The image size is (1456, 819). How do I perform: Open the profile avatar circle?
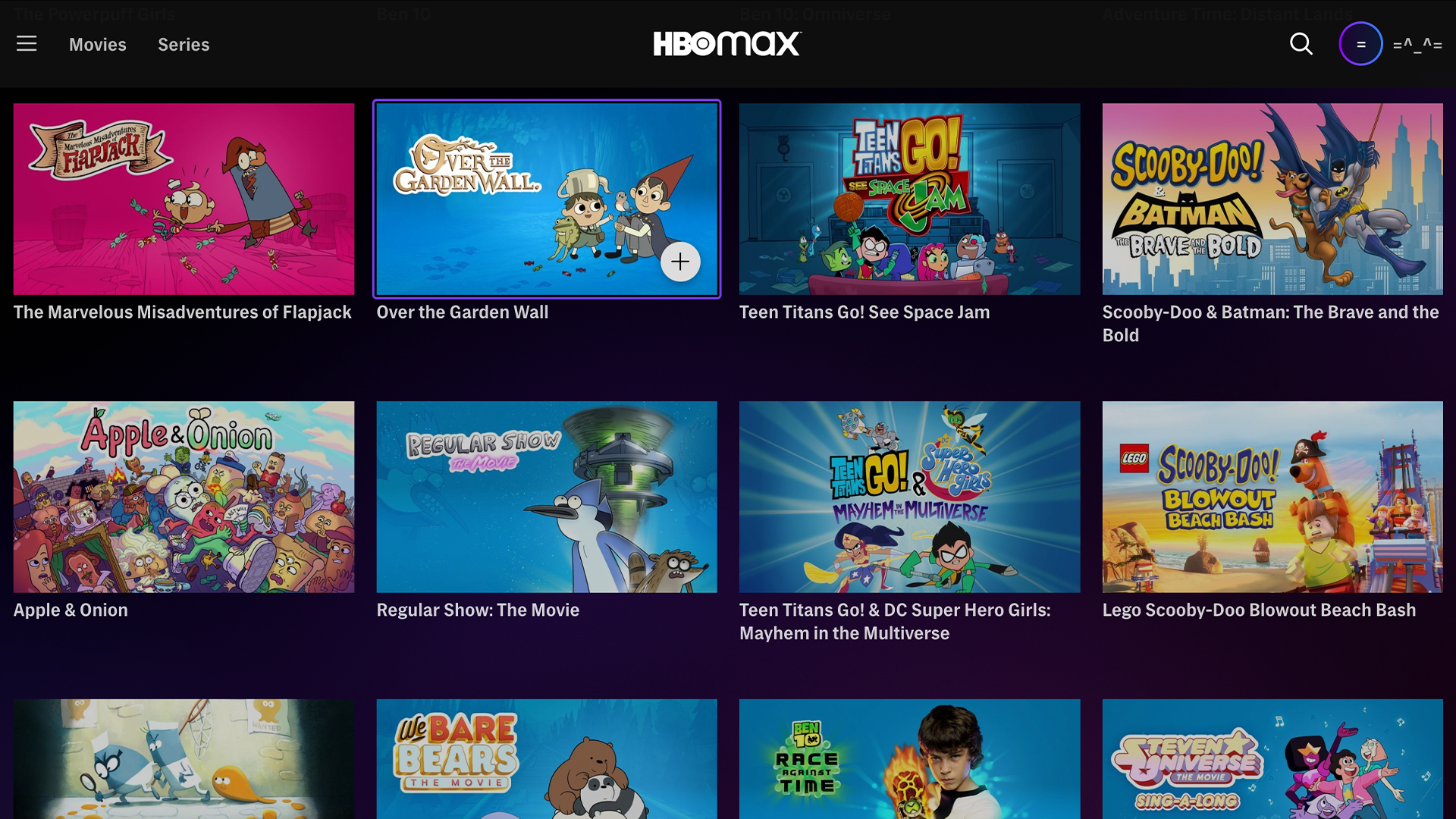[1360, 44]
